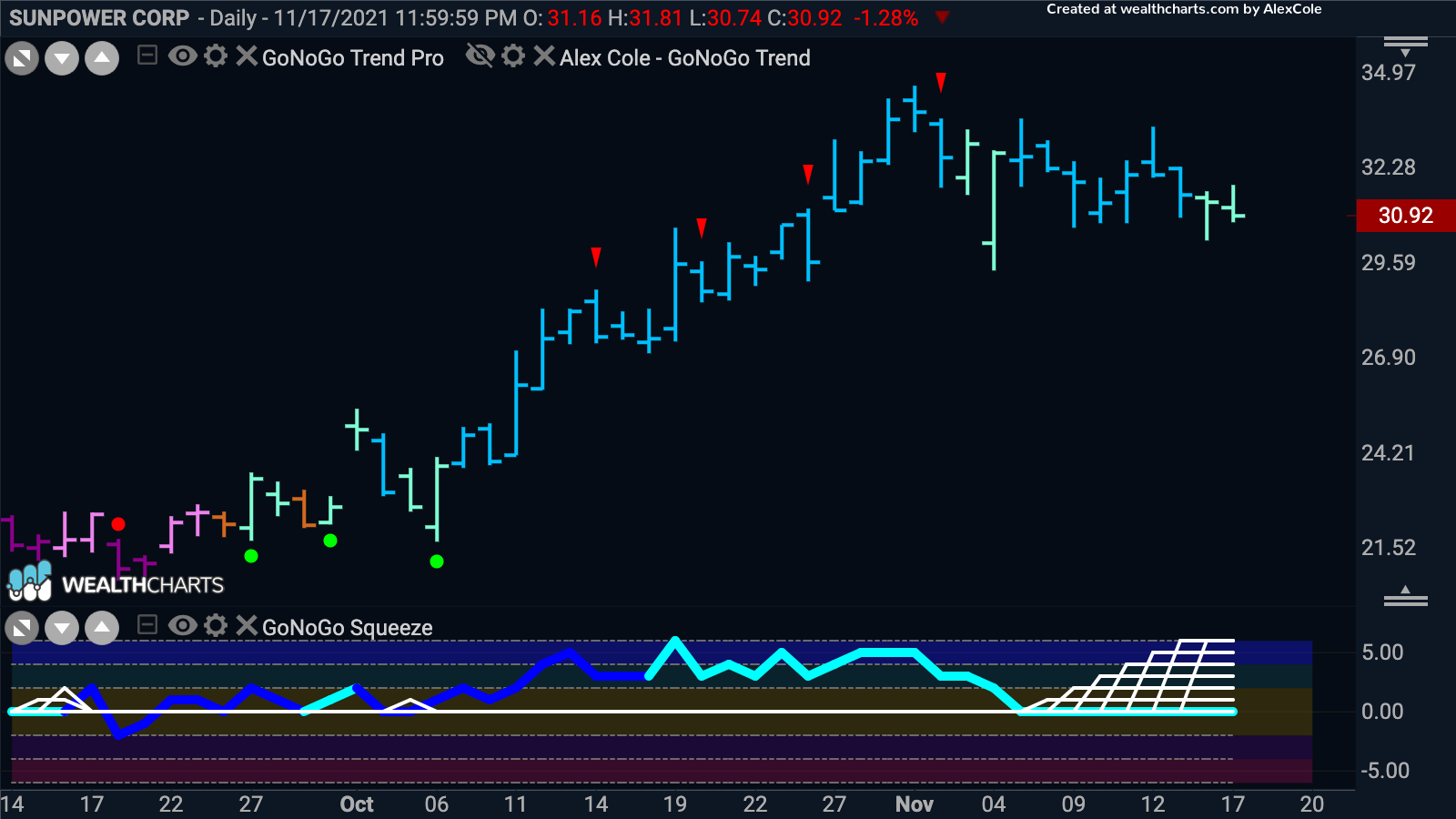This screenshot has height=819, width=1456.
Task: Click the 24.21 price axis label
Action: pos(1389,453)
